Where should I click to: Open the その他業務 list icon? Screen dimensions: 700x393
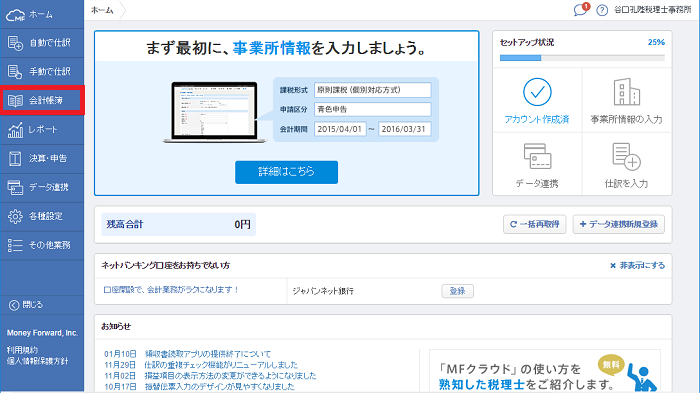tap(15, 245)
